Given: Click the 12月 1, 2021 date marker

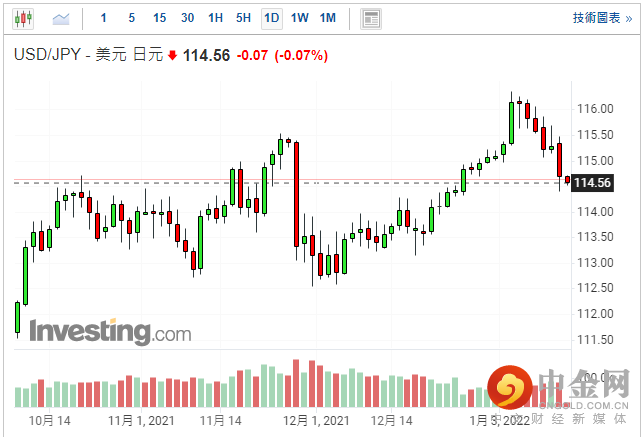Looking at the screenshot, I should pyautogui.click(x=315, y=421).
